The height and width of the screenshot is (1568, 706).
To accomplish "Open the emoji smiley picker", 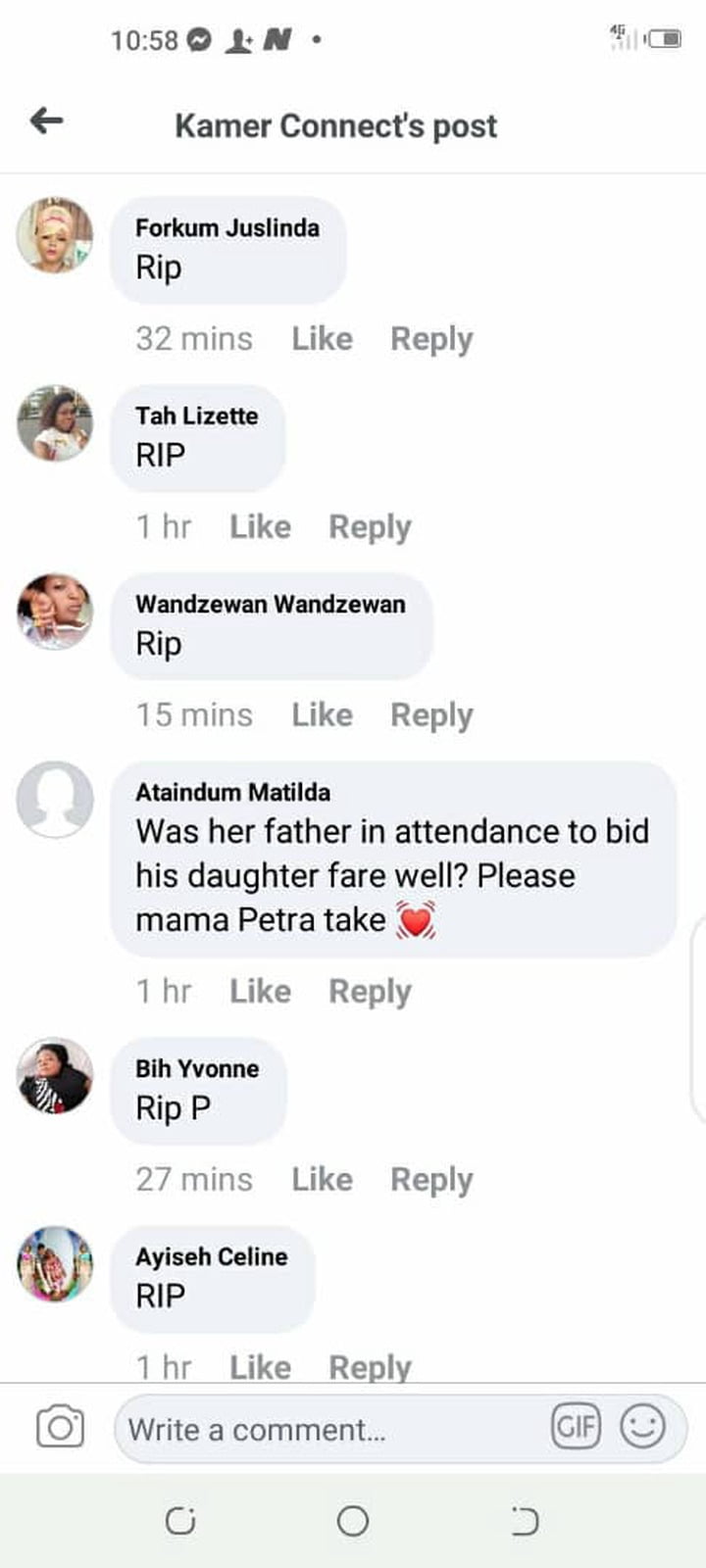I will click(x=643, y=1426).
